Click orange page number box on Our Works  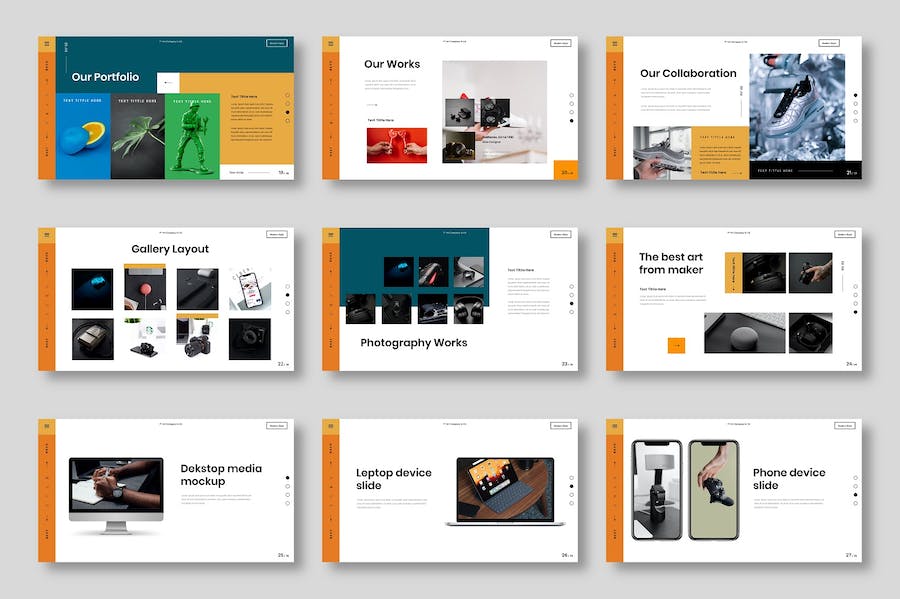[x=566, y=171]
